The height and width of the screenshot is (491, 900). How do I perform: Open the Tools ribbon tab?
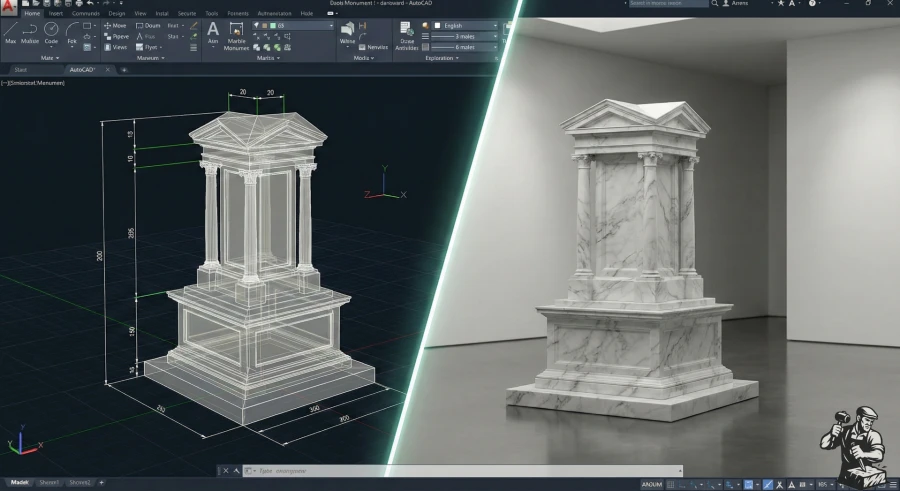(x=211, y=13)
